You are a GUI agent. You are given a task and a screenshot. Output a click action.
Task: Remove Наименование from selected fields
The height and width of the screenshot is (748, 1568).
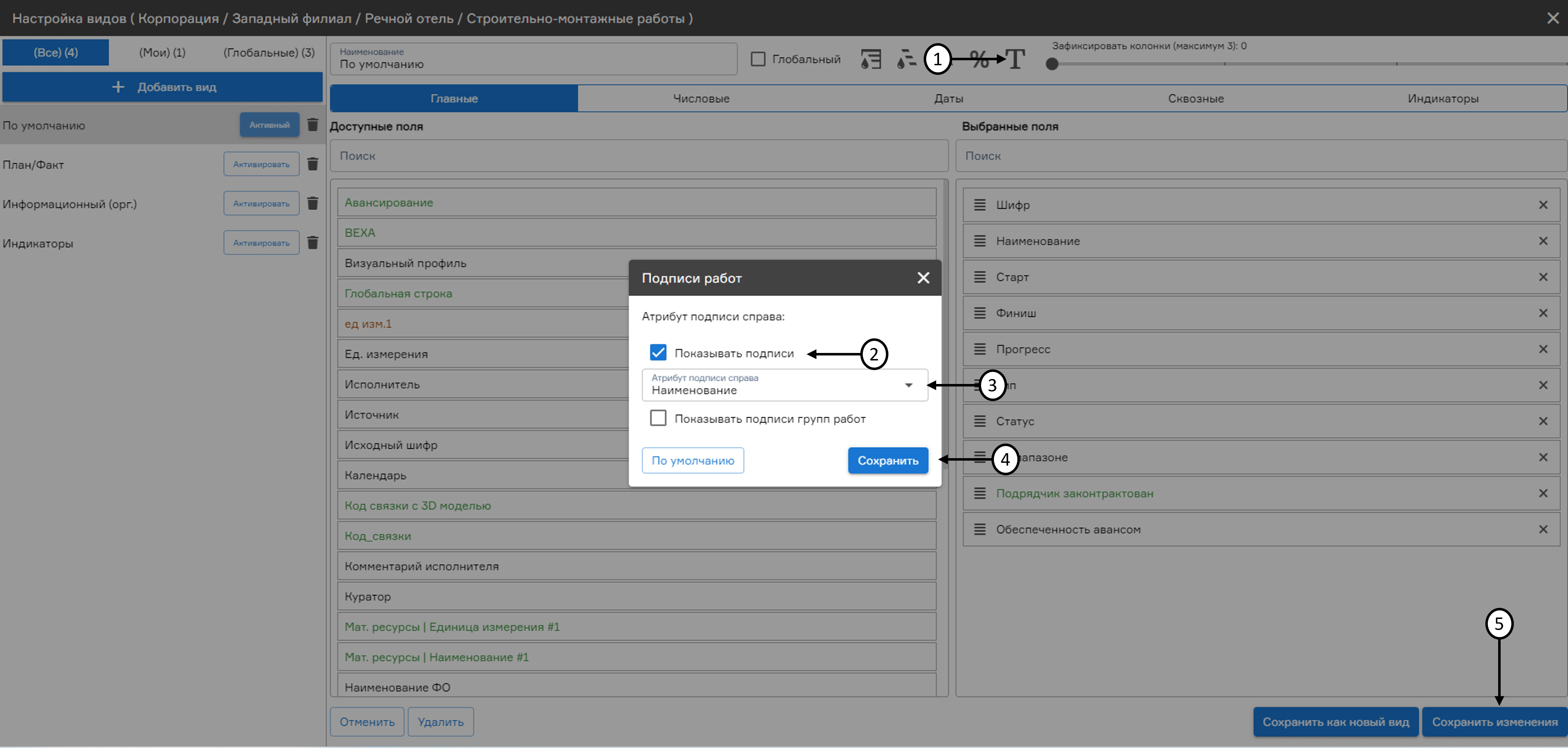[x=1543, y=241]
